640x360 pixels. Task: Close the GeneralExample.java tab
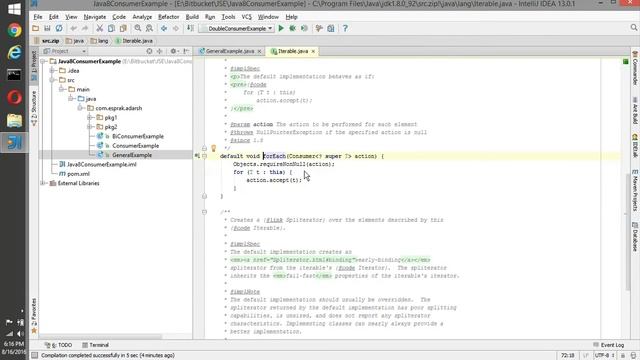tap(259, 51)
